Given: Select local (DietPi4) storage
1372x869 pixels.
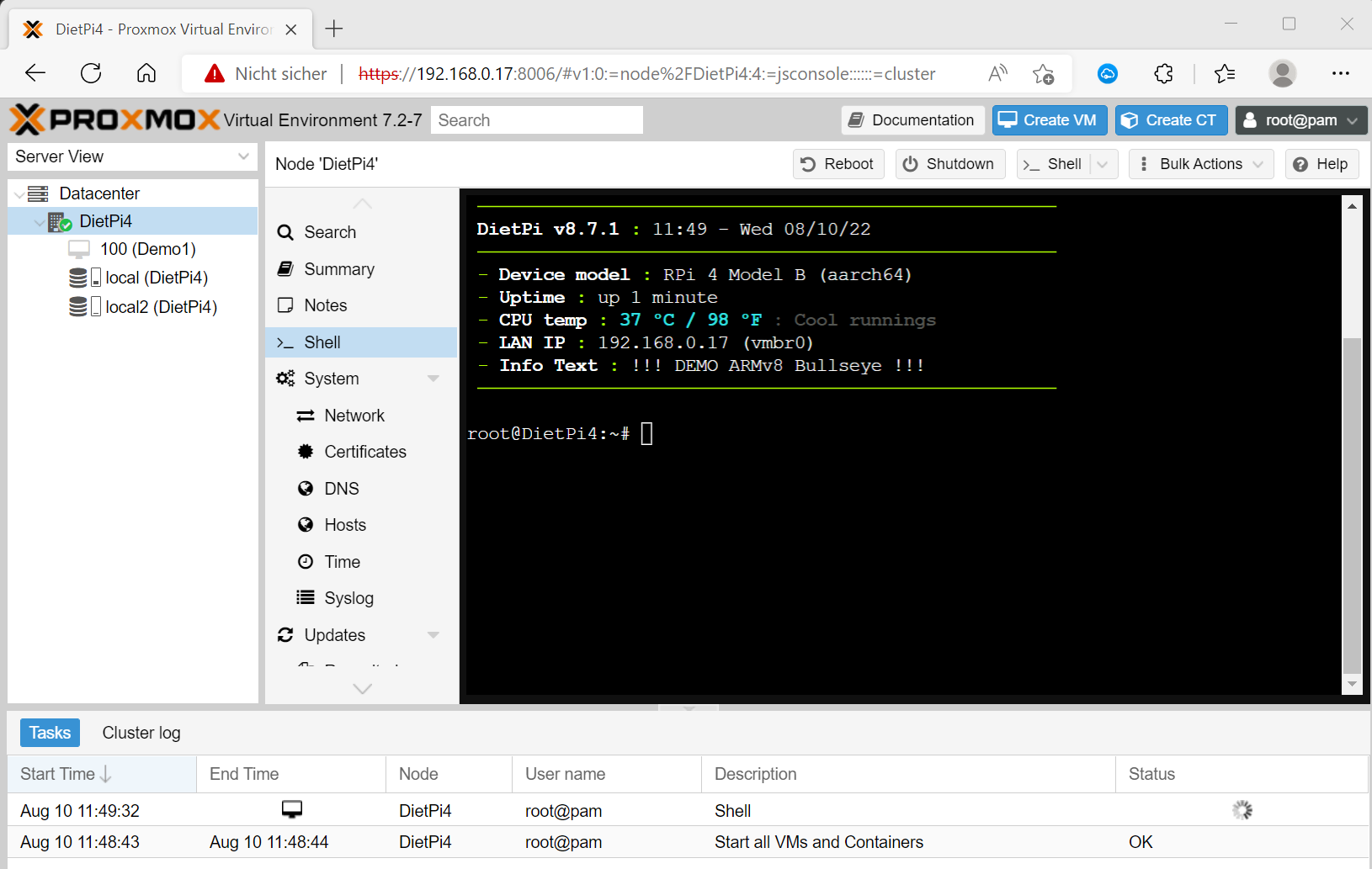Looking at the screenshot, I should (157, 278).
